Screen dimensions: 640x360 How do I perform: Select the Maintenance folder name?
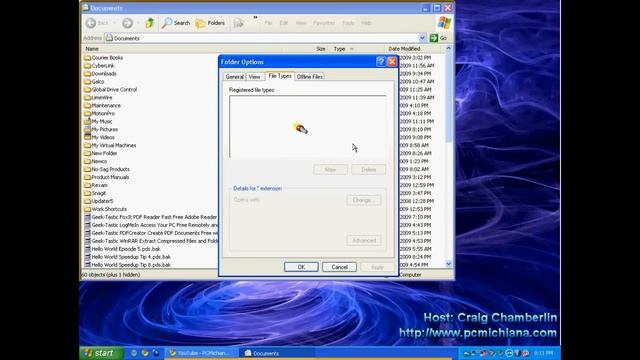point(106,105)
